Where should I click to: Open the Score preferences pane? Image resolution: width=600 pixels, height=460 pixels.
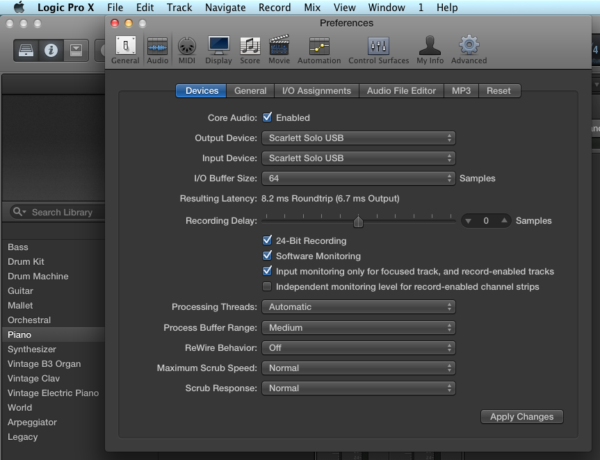click(x=249, y=48)
